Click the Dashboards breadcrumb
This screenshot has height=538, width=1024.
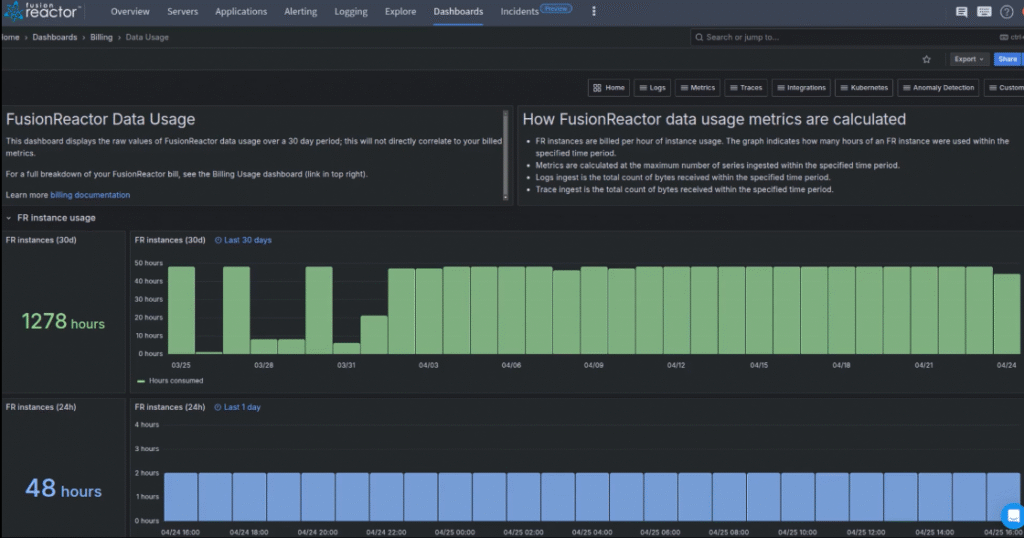click(x=55, y=37)
